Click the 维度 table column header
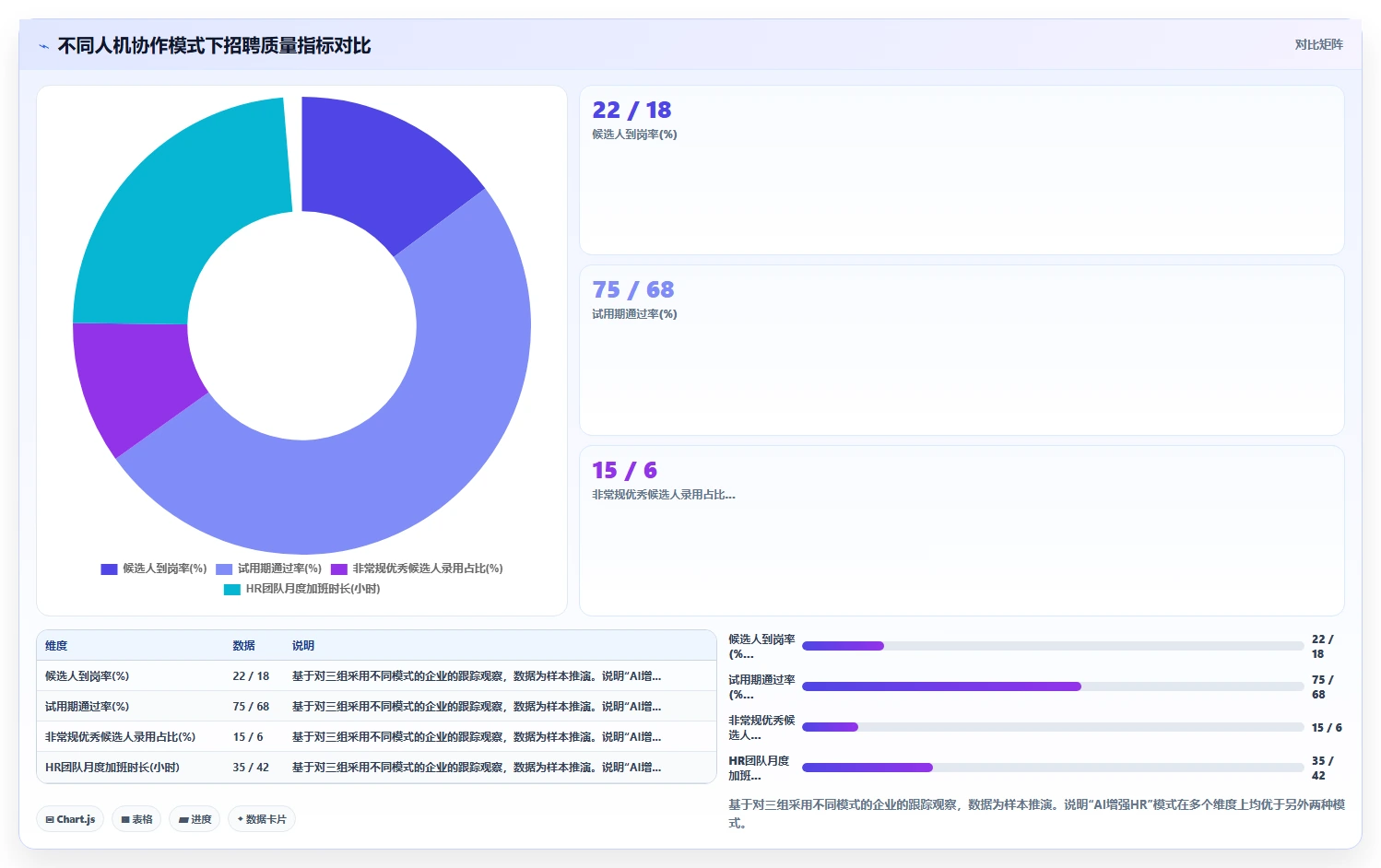Screen dimensions: 1381x868 (x=56, y=646)
